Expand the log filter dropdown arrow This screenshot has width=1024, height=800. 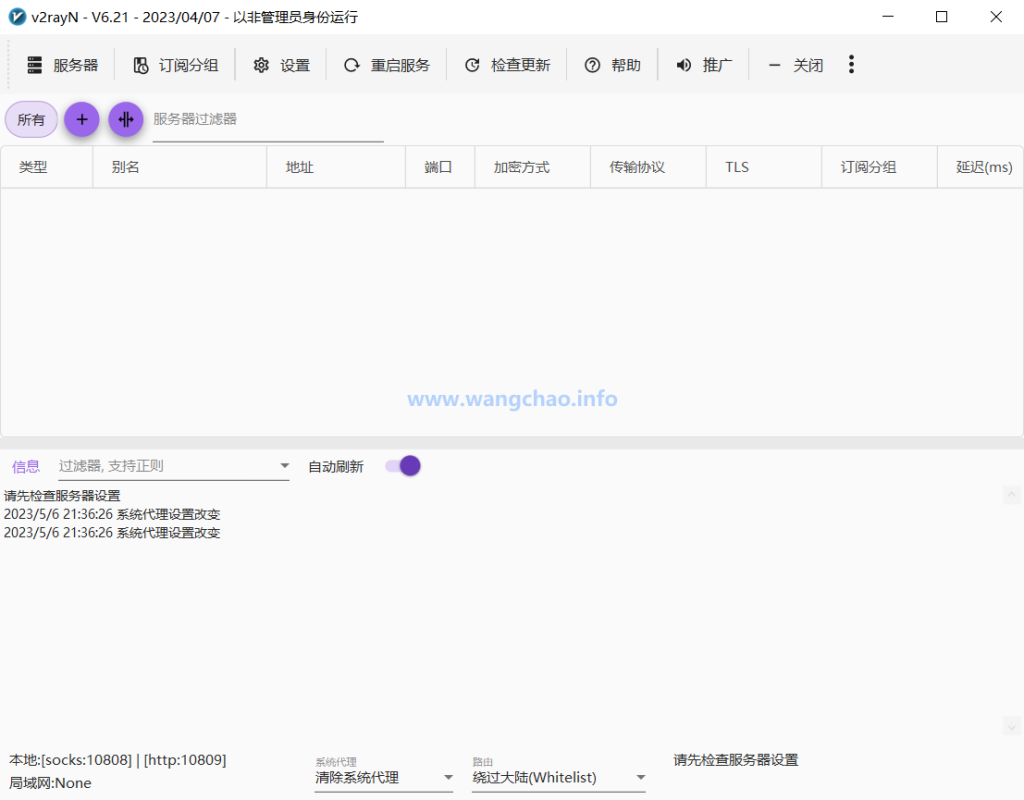pos(285,466)
